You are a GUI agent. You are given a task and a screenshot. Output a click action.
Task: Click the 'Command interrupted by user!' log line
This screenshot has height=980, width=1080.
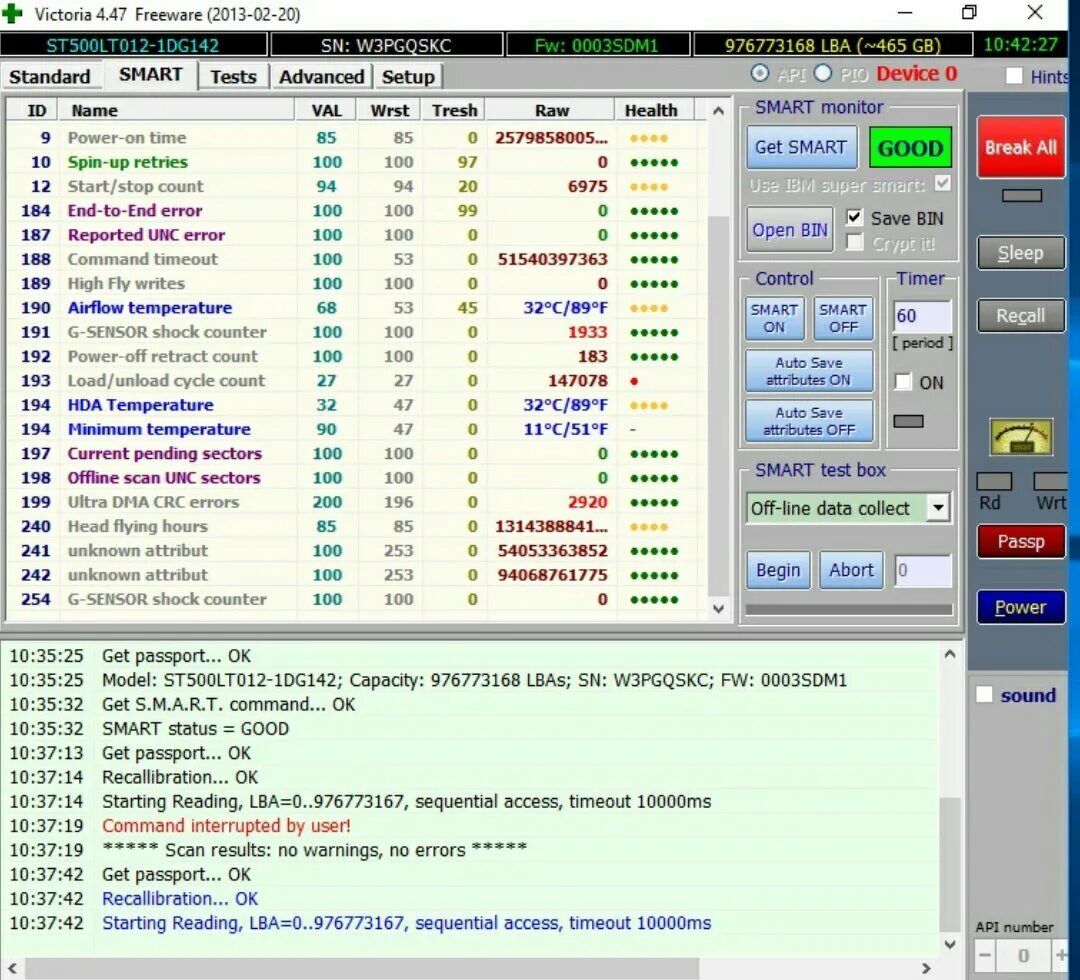point(226,826)
